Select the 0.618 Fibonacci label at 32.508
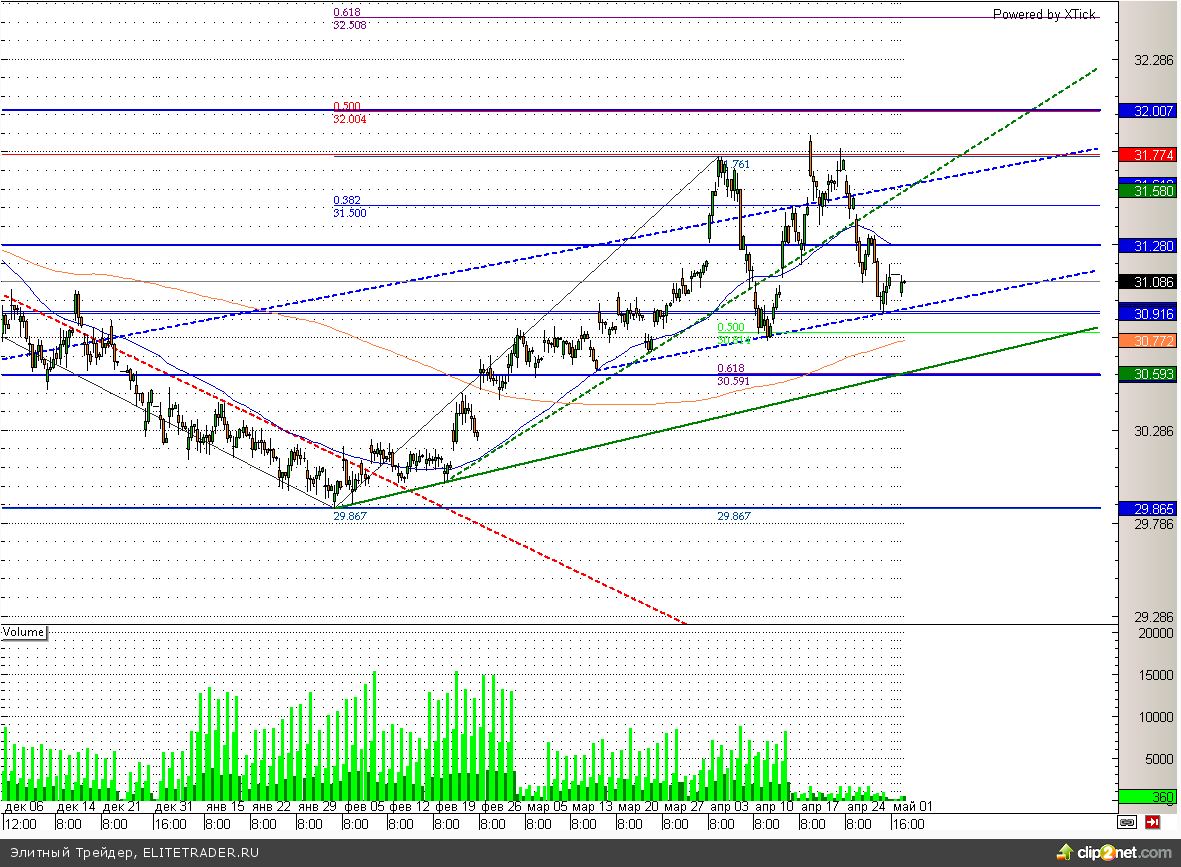This screenshot has width=1181, height=867. tap(347, 13)
